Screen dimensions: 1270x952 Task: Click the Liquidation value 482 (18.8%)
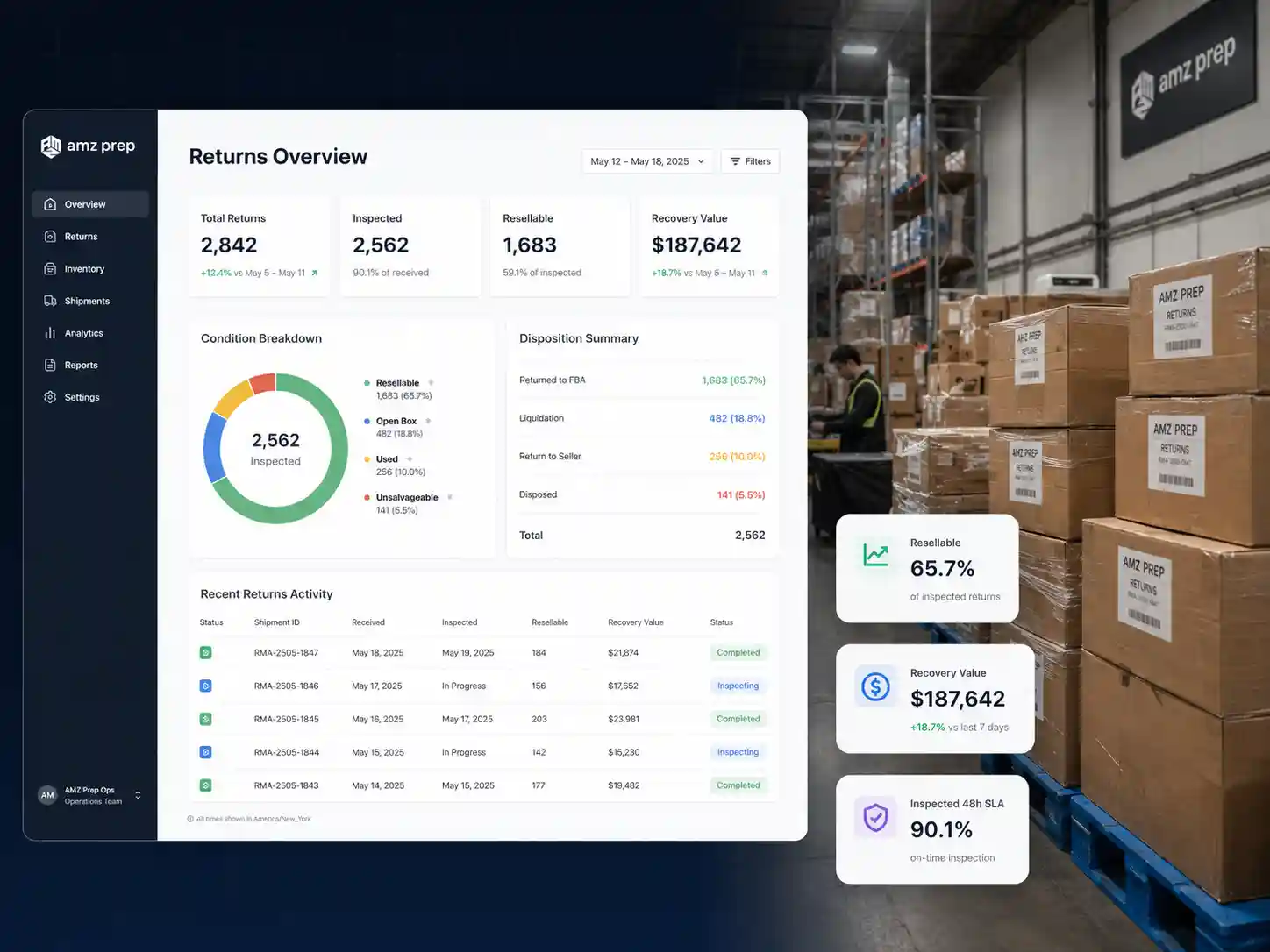pos(737,418)
